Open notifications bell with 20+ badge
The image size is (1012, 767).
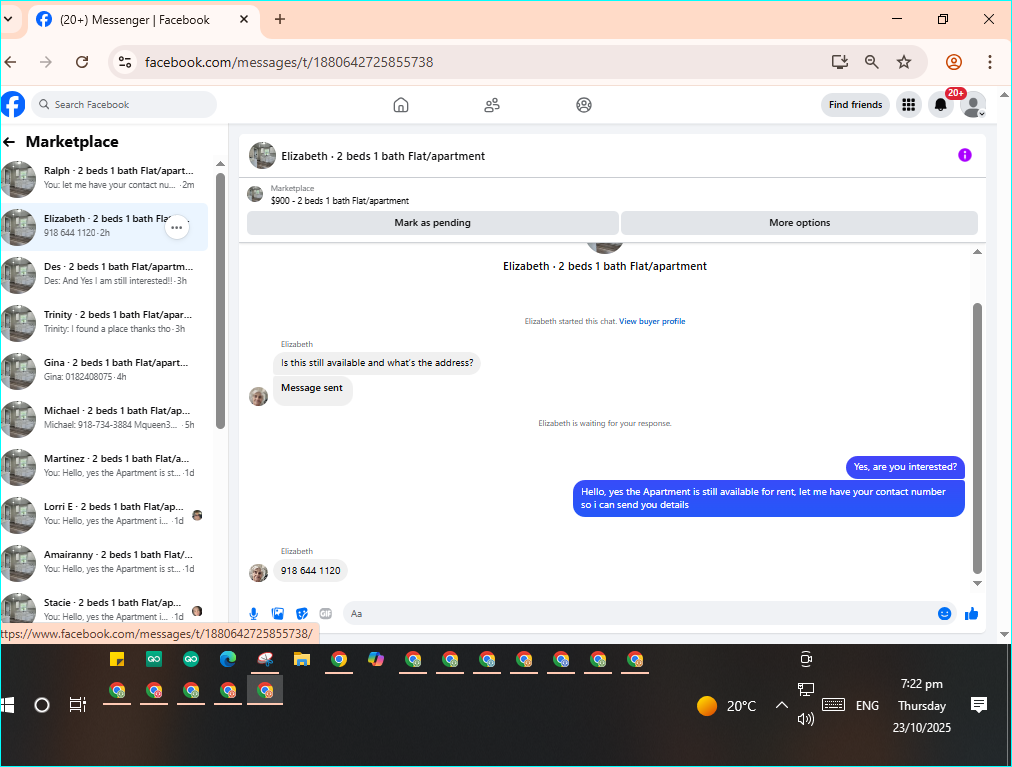(940, 105)
